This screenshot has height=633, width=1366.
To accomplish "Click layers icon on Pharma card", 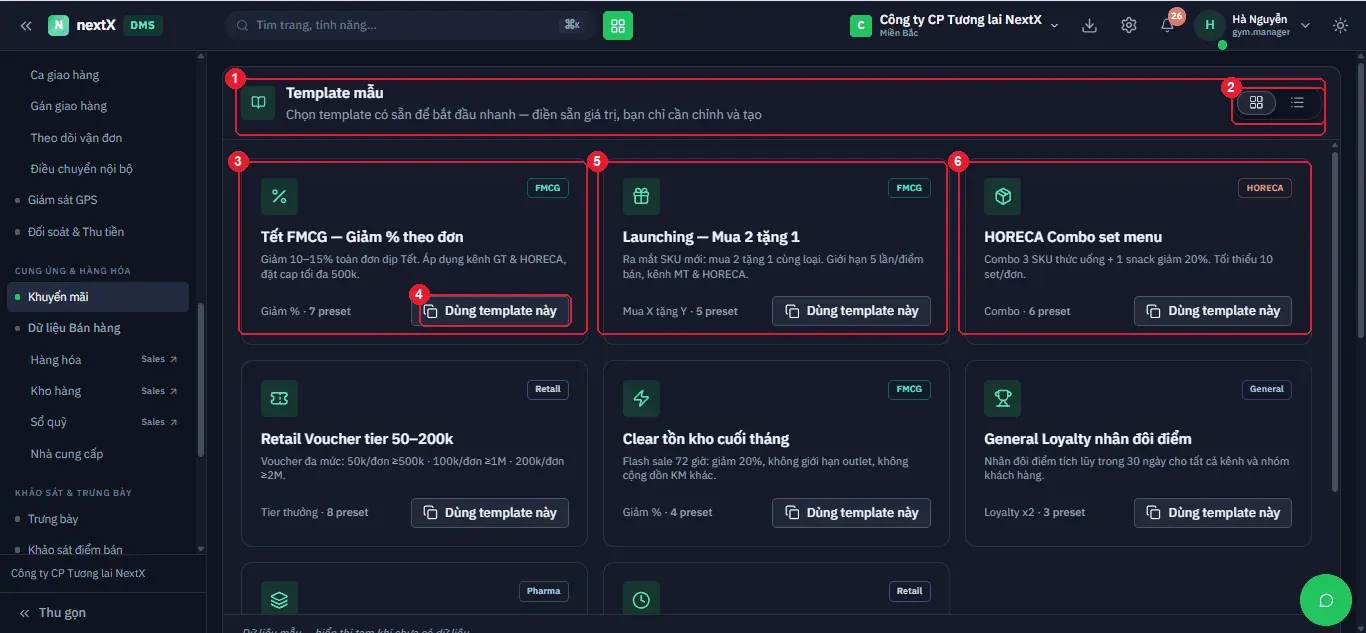I will click(279, 600).
